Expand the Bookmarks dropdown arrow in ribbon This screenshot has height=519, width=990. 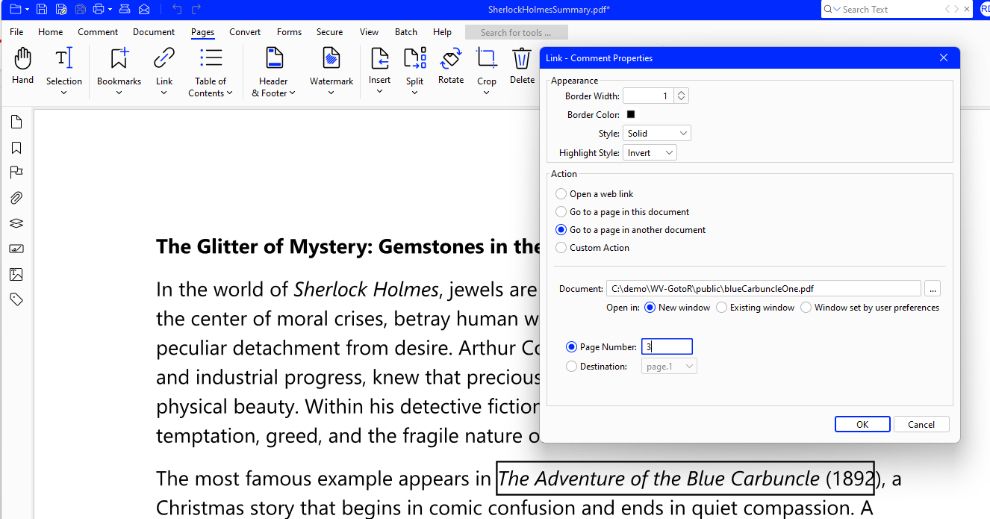pos(119,93)
